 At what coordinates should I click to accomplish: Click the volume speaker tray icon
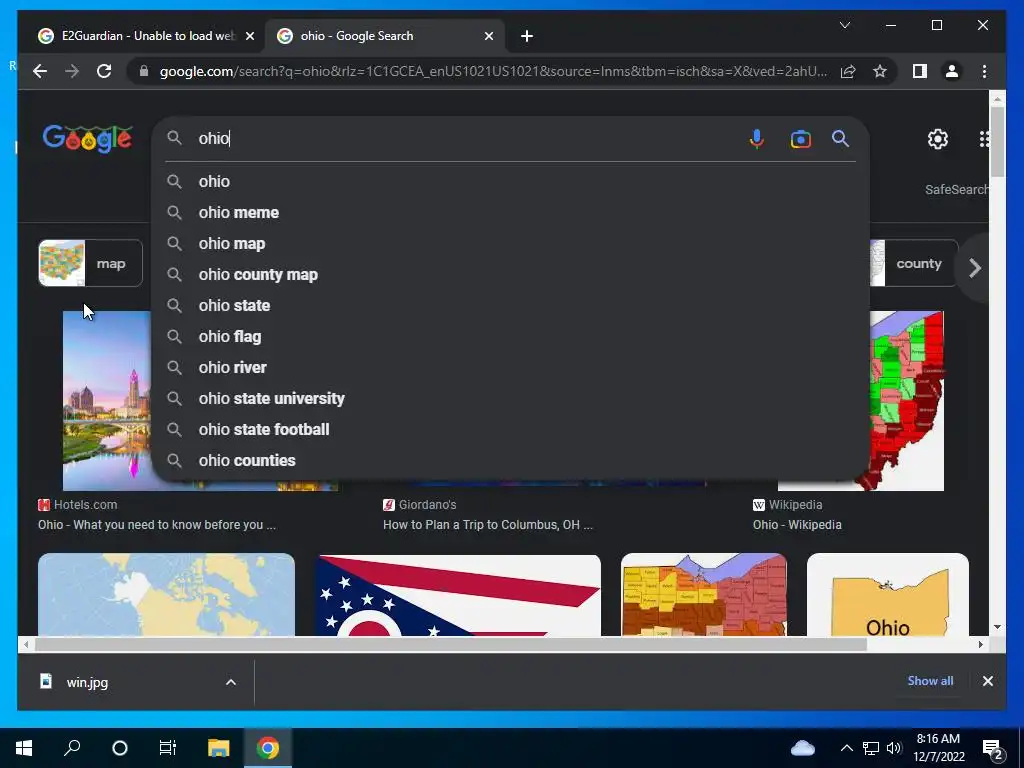[x=894, y=748]
